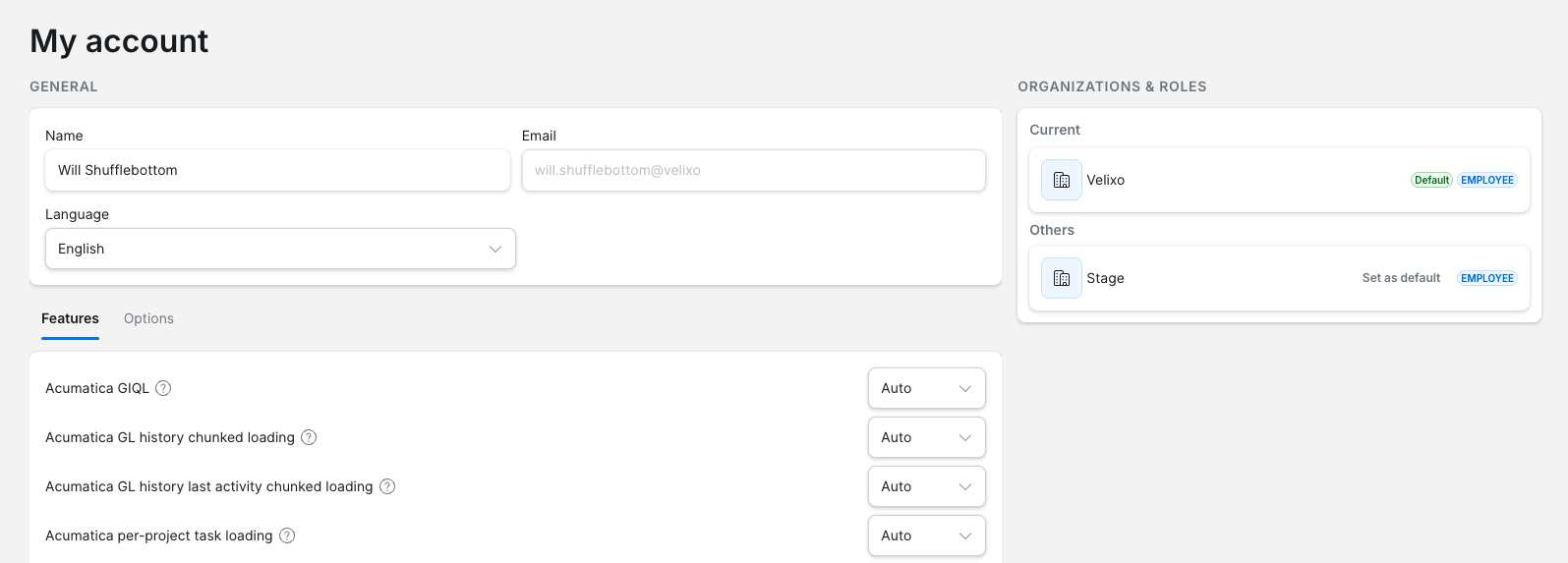Set Stage as default organization
This screenshot has width=1568, height=563.
point(1401,278)
